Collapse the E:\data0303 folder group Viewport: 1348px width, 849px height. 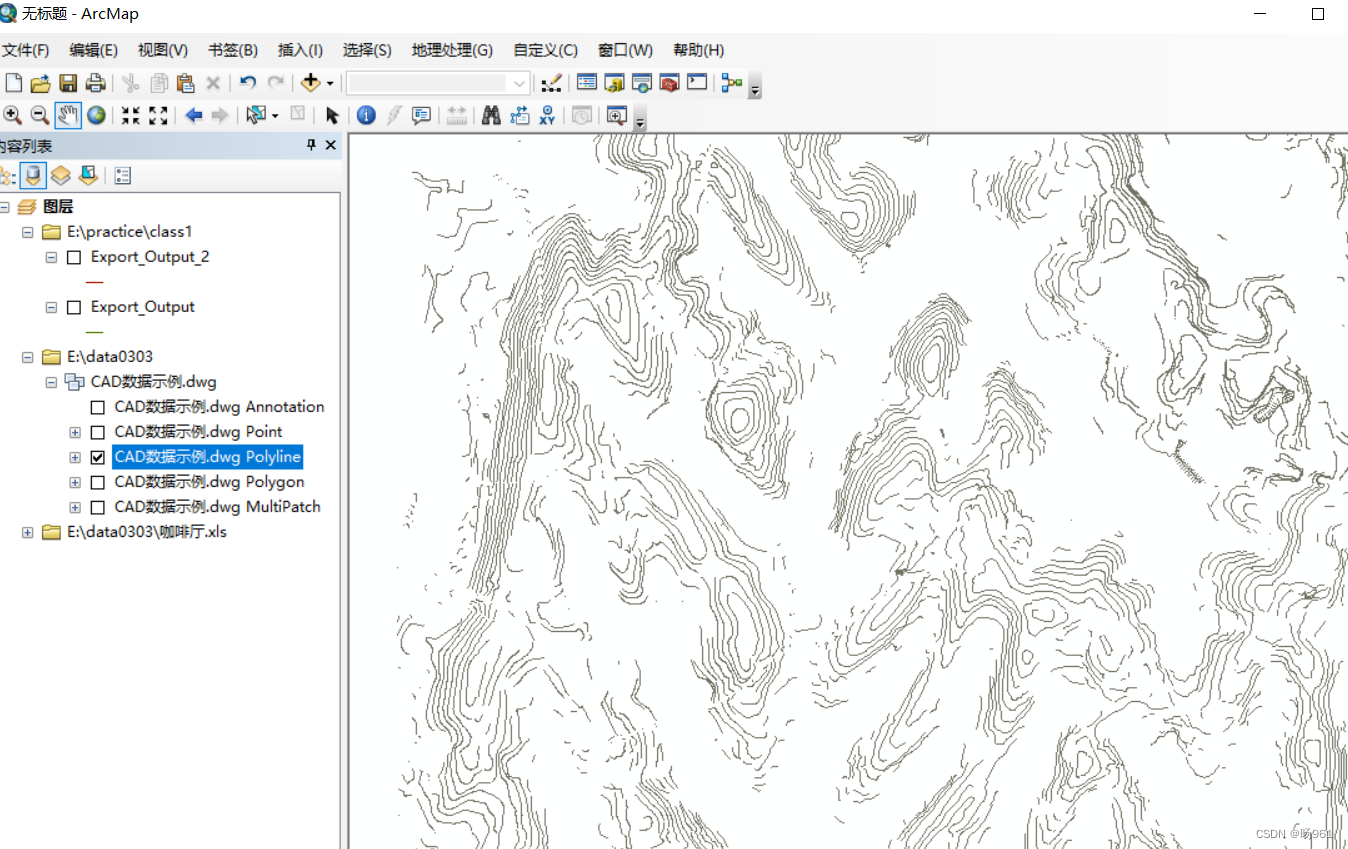tap(27, 357)
